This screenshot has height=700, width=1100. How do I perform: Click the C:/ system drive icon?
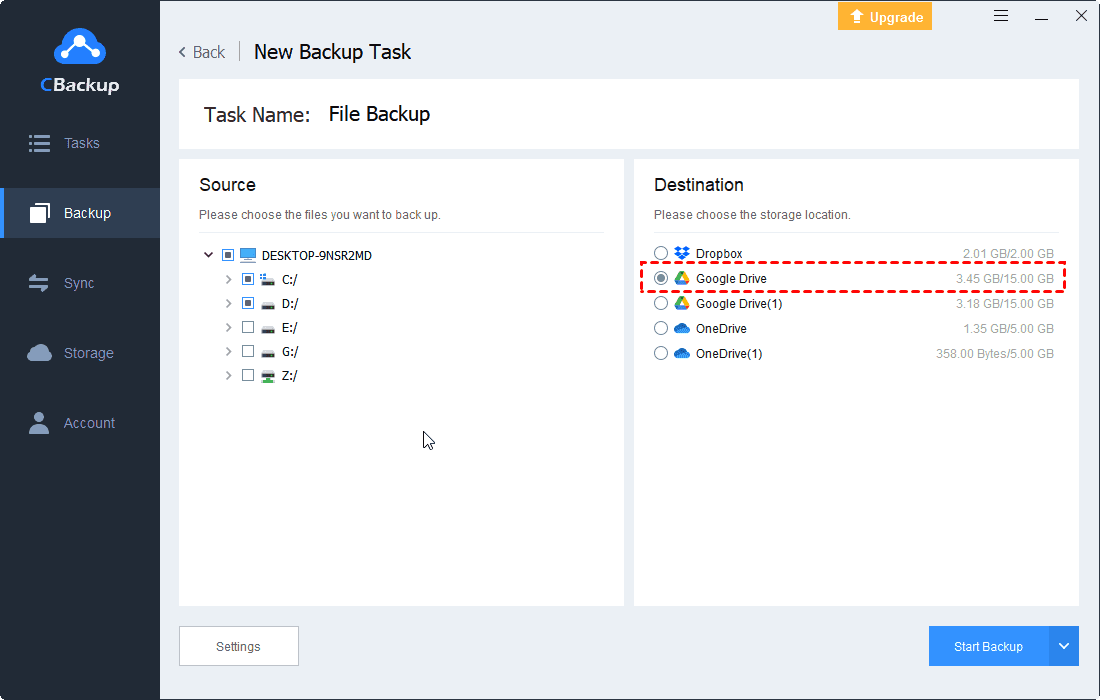point(268,279)
